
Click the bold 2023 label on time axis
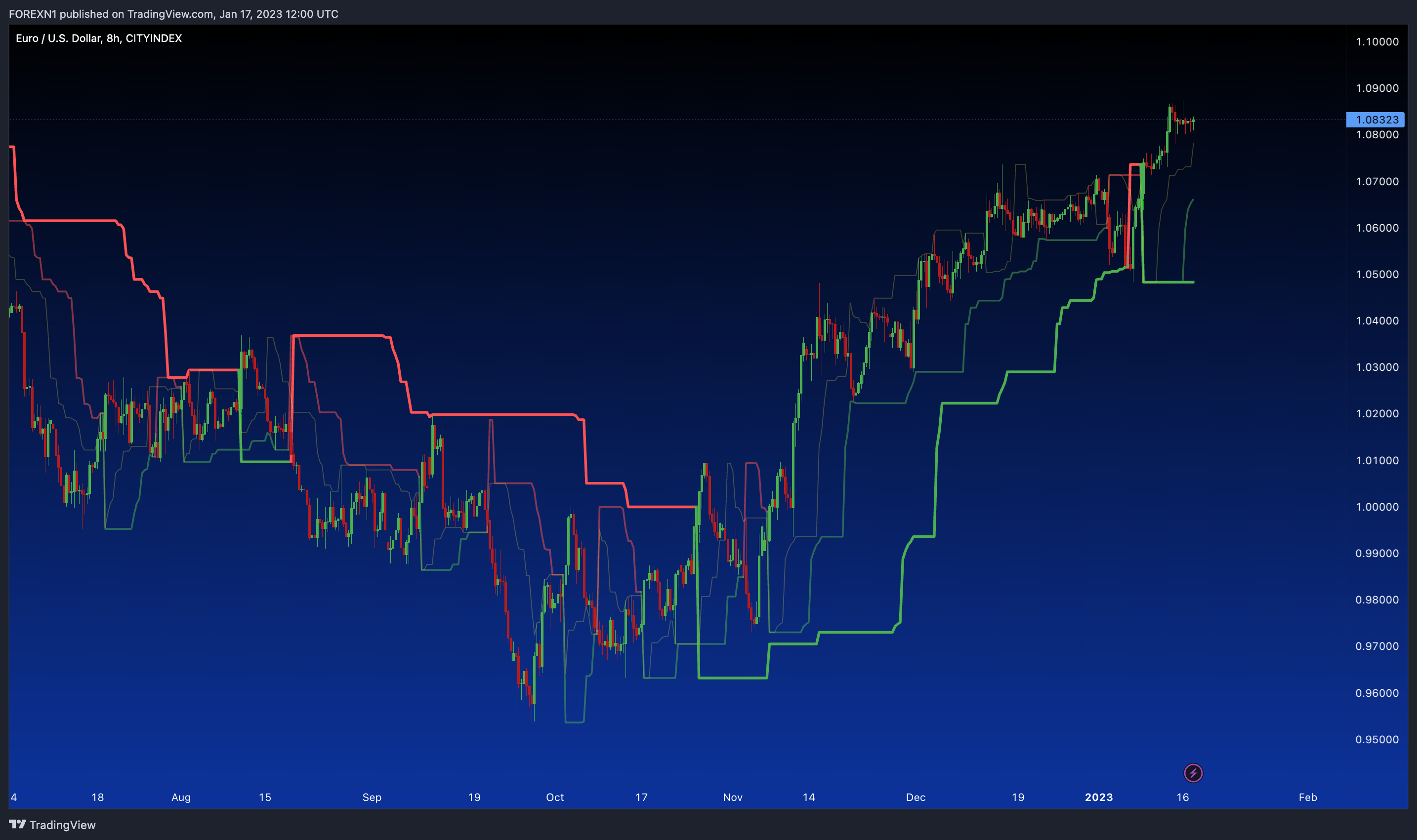(1099, 797)
